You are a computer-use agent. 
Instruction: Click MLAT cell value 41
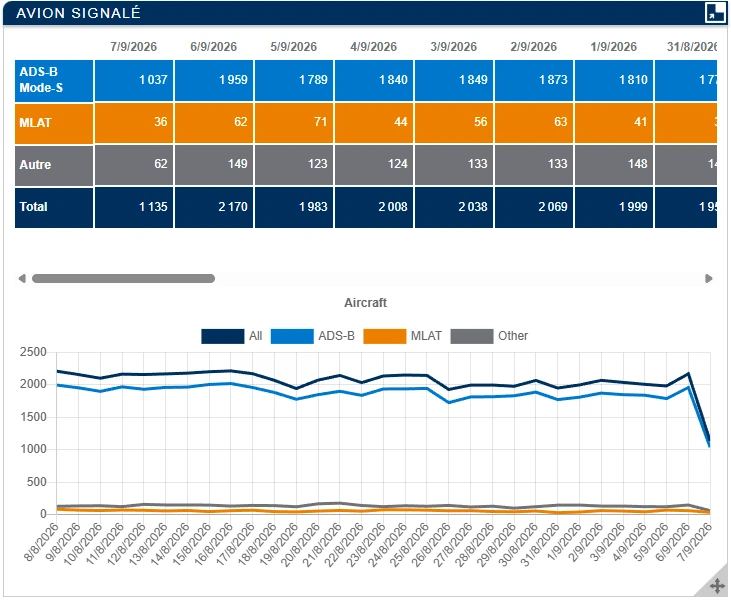[x=614, y=123]
